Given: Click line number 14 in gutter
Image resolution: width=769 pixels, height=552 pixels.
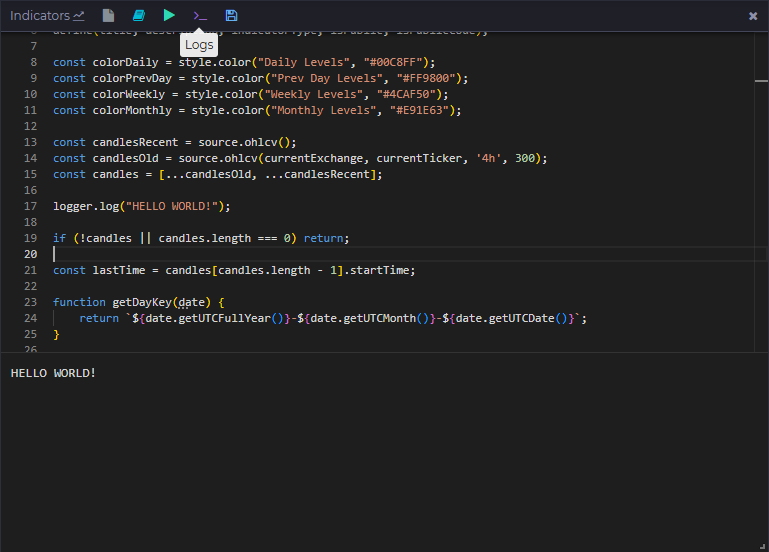Looking at the screenshot, I should point(30,158).
